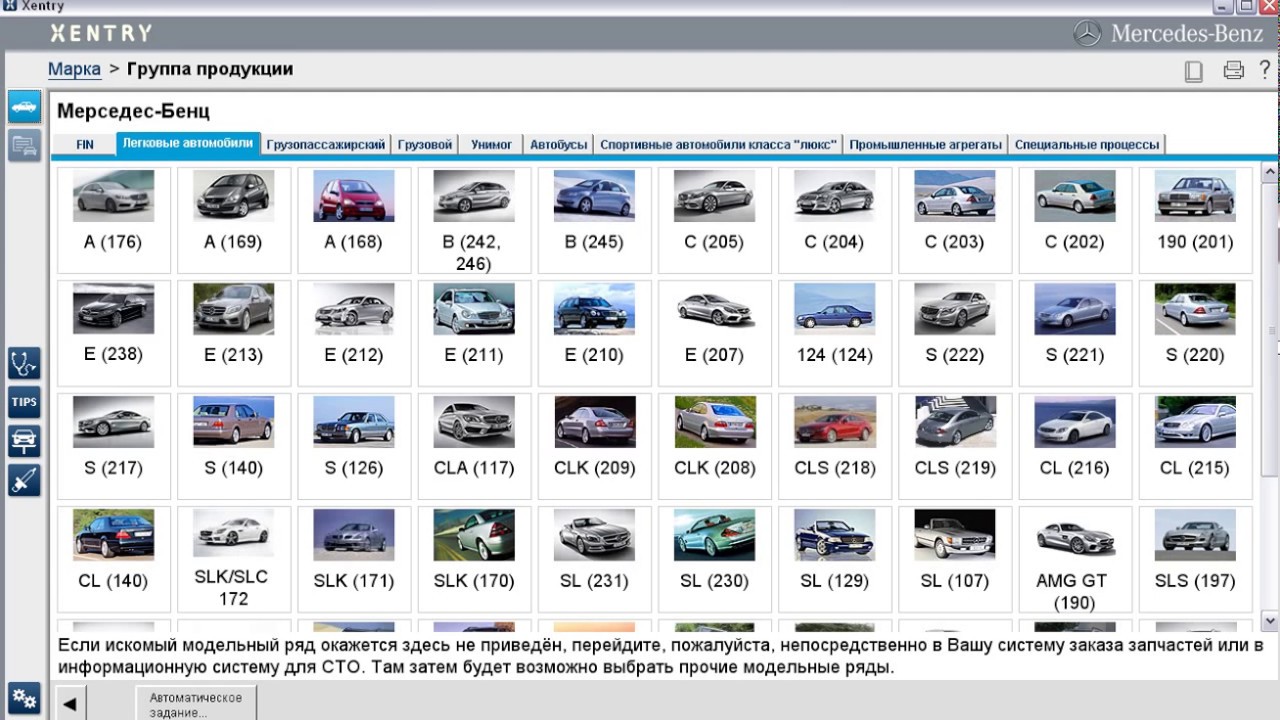1280x720 pixels.
Task: Choose the C (204) model tile
Action: click(x=835, y=220)
